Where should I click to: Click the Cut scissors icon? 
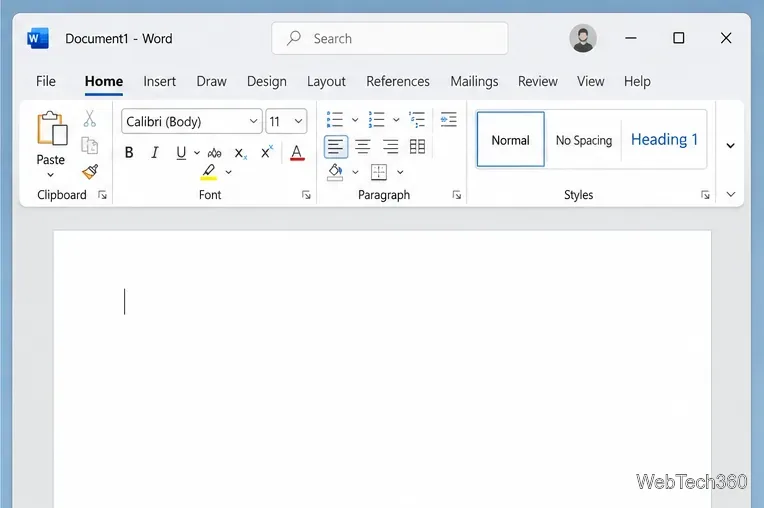[90, 118]
